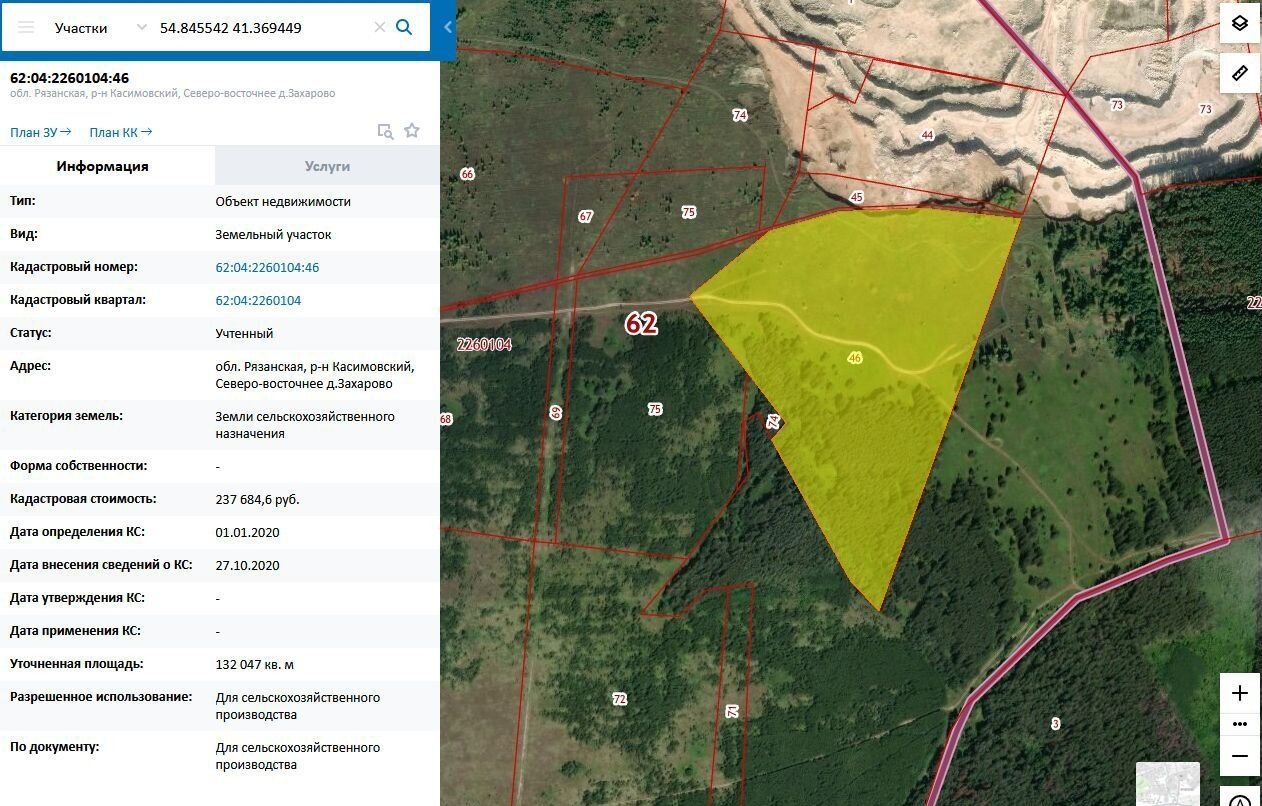Clear the search coordinates field
This screenshot has height=806, width=1262.
[x=379, y=28]
